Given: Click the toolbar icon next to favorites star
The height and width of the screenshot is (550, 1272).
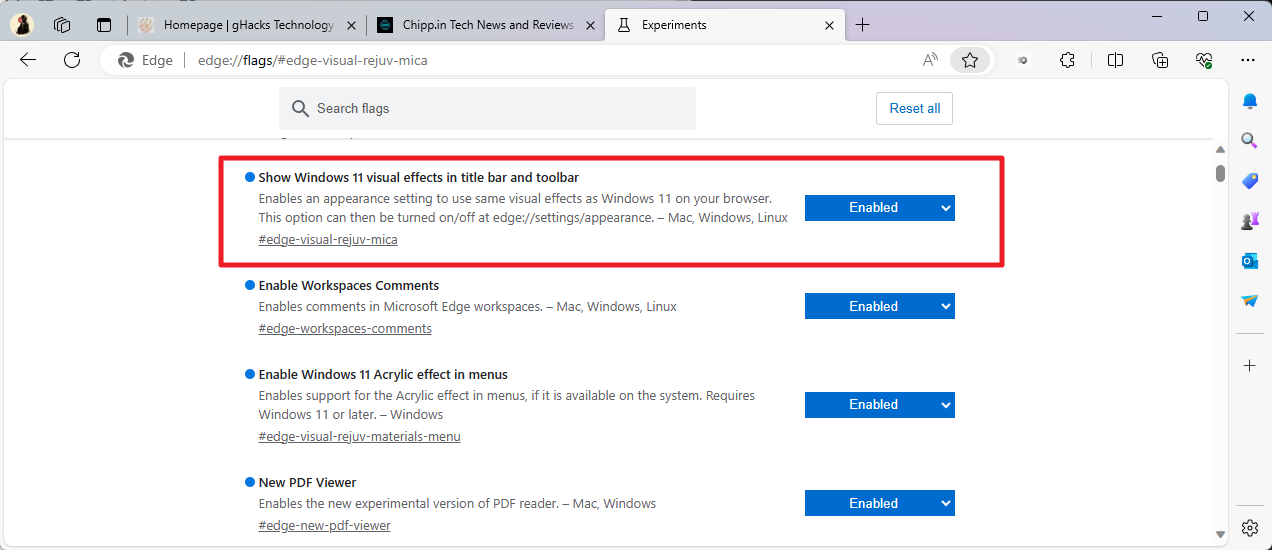Looking at the screenshot, I should pos(1022,60).
